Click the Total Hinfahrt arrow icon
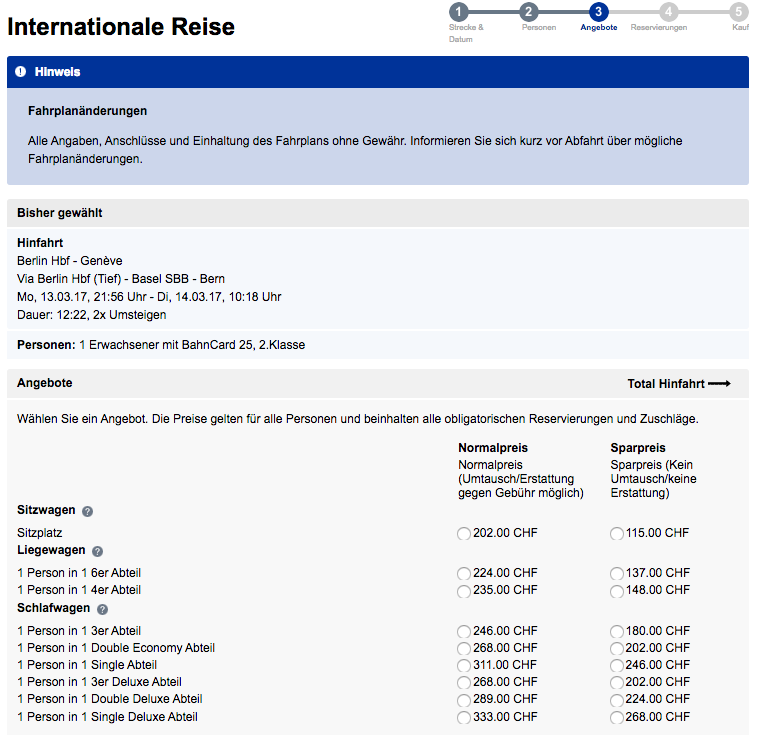757x735 pixels. (x=720, y=384)
